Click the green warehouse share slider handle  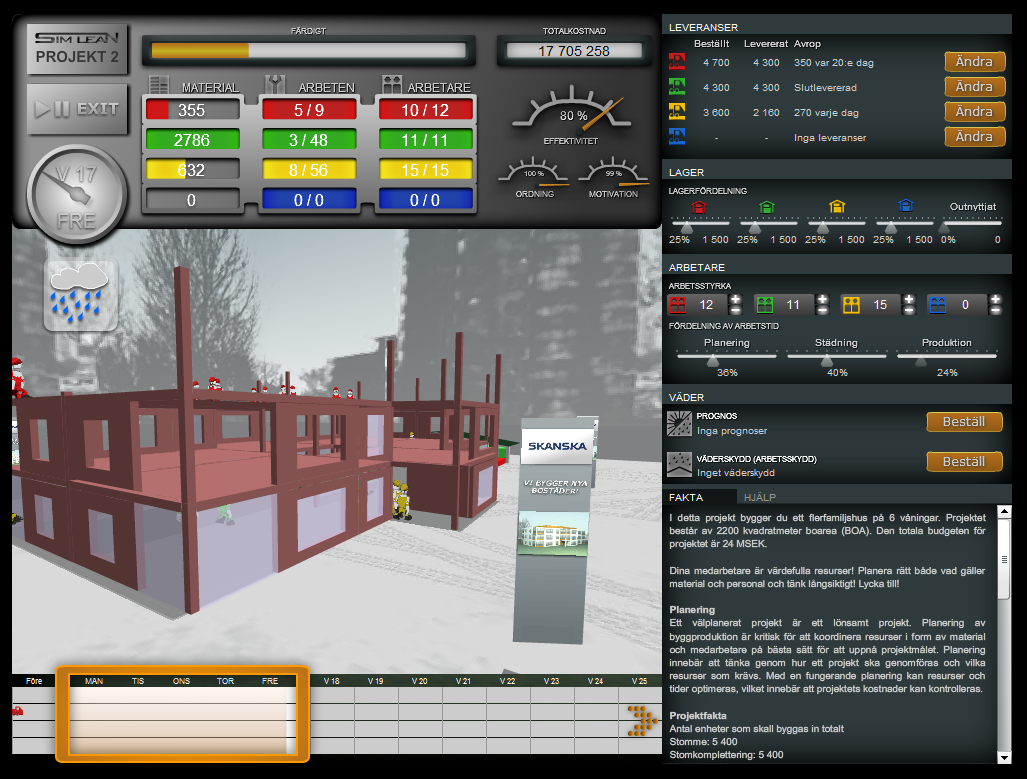click(x=755, y=228)
